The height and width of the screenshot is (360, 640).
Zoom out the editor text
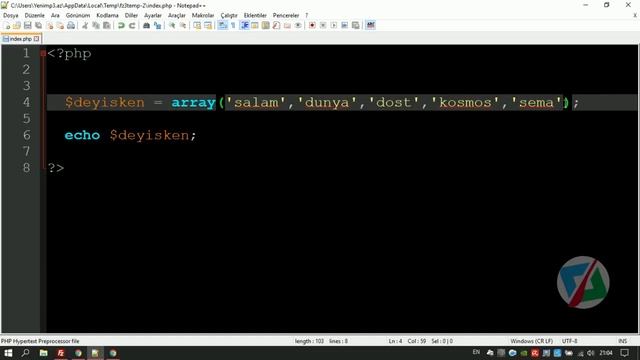click(183, 25)
